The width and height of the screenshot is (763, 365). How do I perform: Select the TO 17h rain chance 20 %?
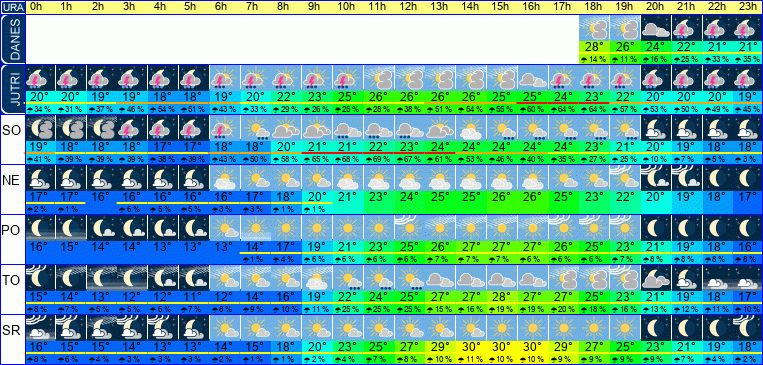point(563,309)
